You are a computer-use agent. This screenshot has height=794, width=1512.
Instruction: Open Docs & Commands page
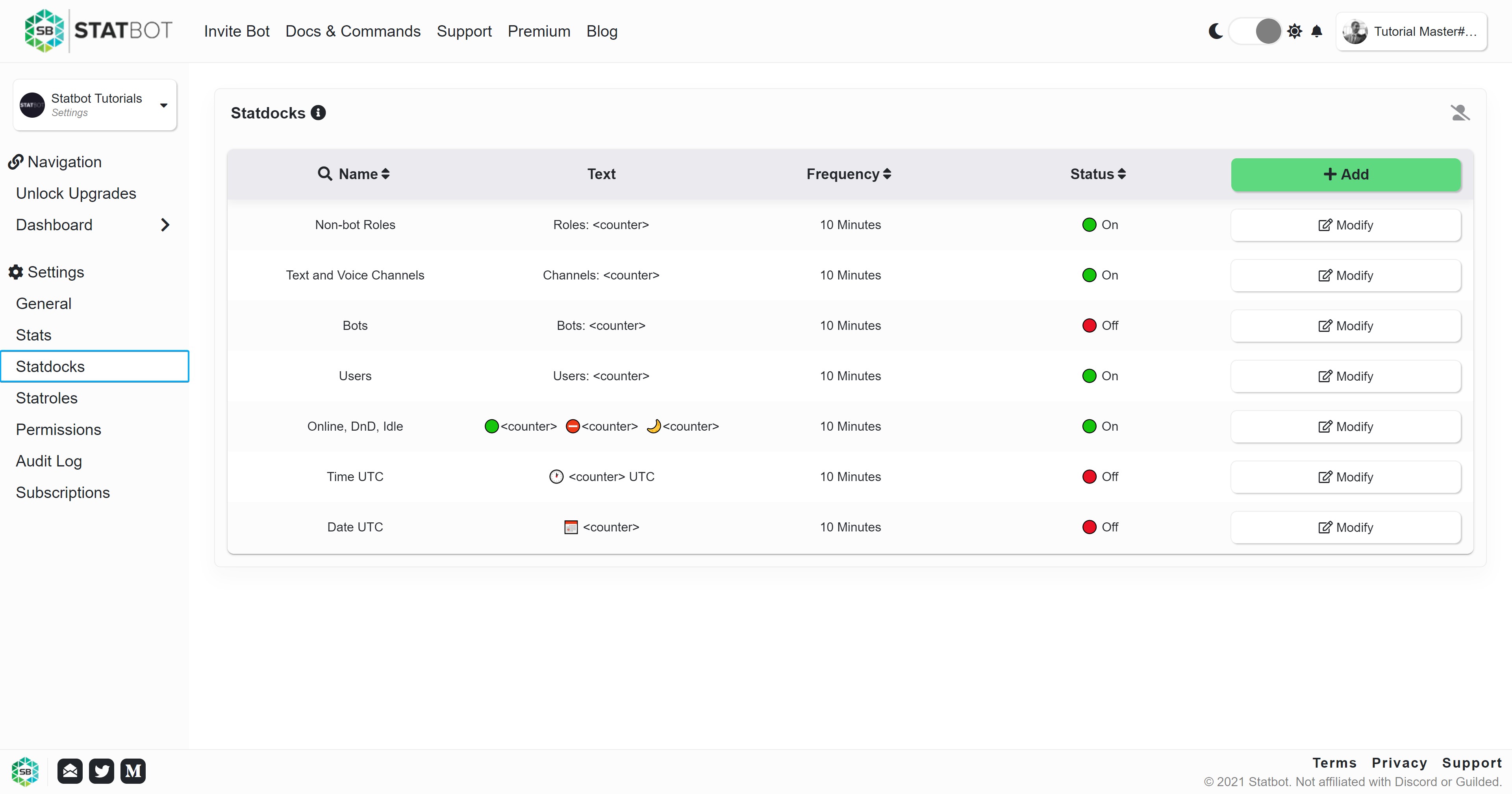353,31
